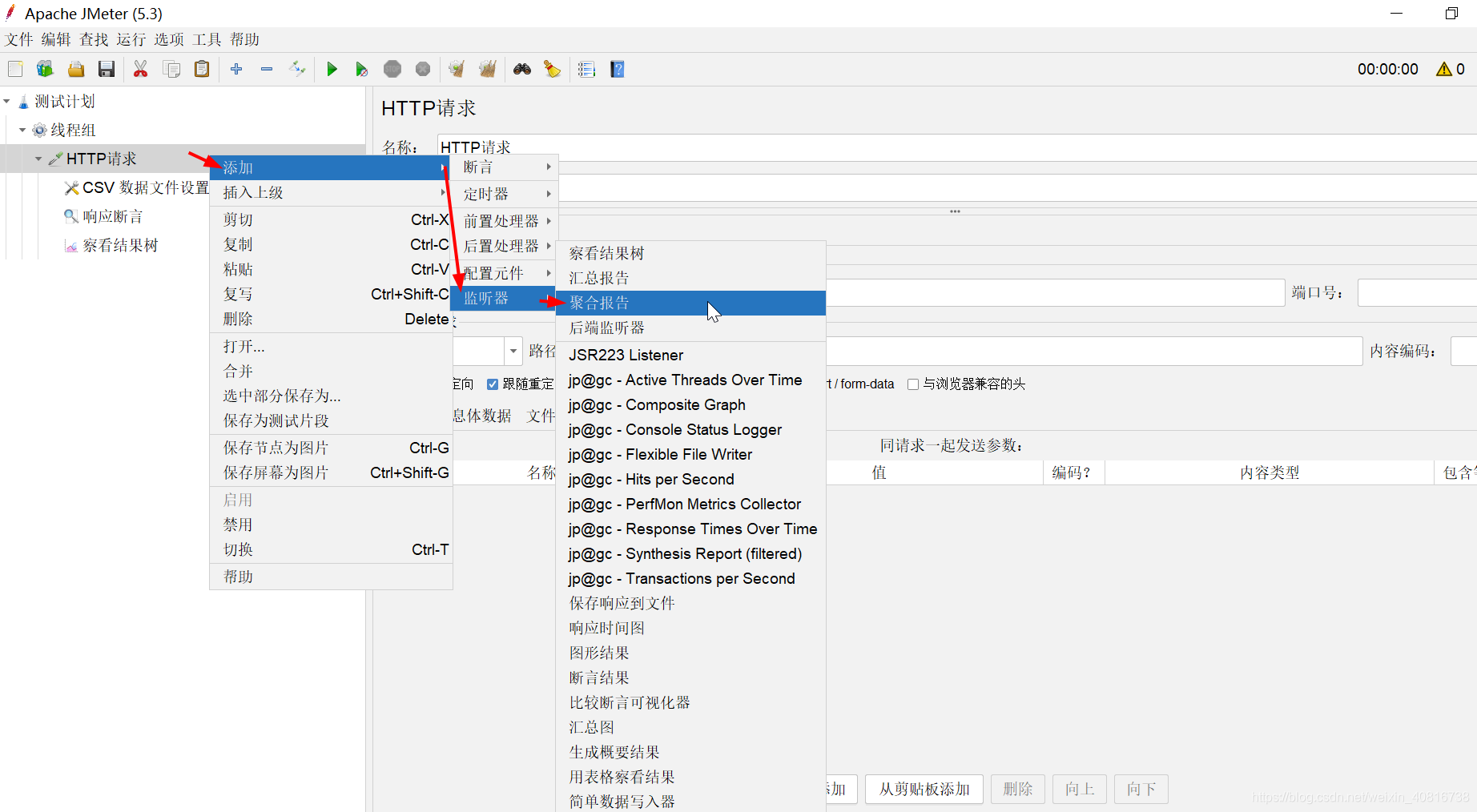Screen dimensions: 1477x812
Task: Click 禁用 in context menu
Action: pos(331,525)
